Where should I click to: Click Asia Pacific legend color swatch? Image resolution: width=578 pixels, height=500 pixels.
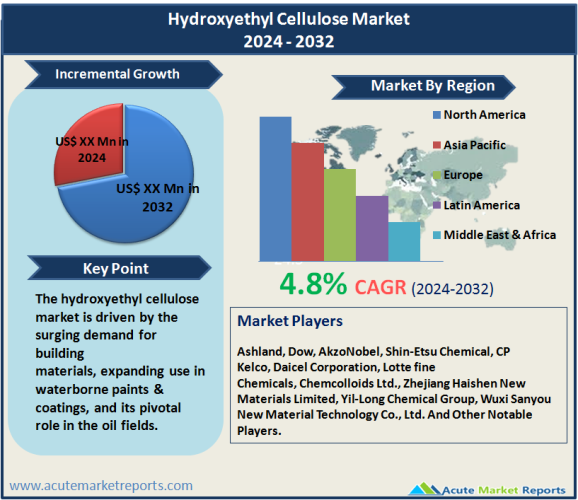point(437,145)
